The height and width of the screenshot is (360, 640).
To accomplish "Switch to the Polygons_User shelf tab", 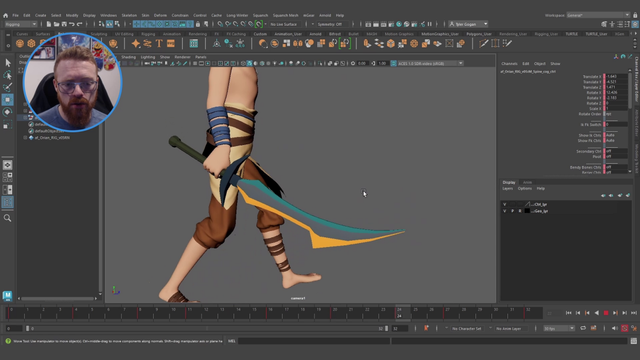I will (479, 34).
